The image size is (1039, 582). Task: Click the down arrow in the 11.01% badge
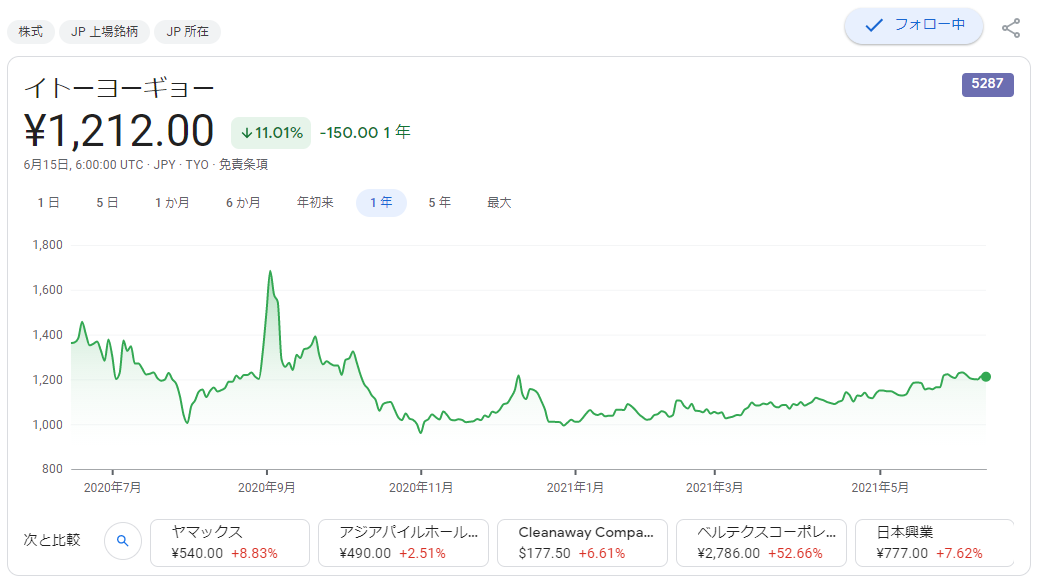coord(246,133)
